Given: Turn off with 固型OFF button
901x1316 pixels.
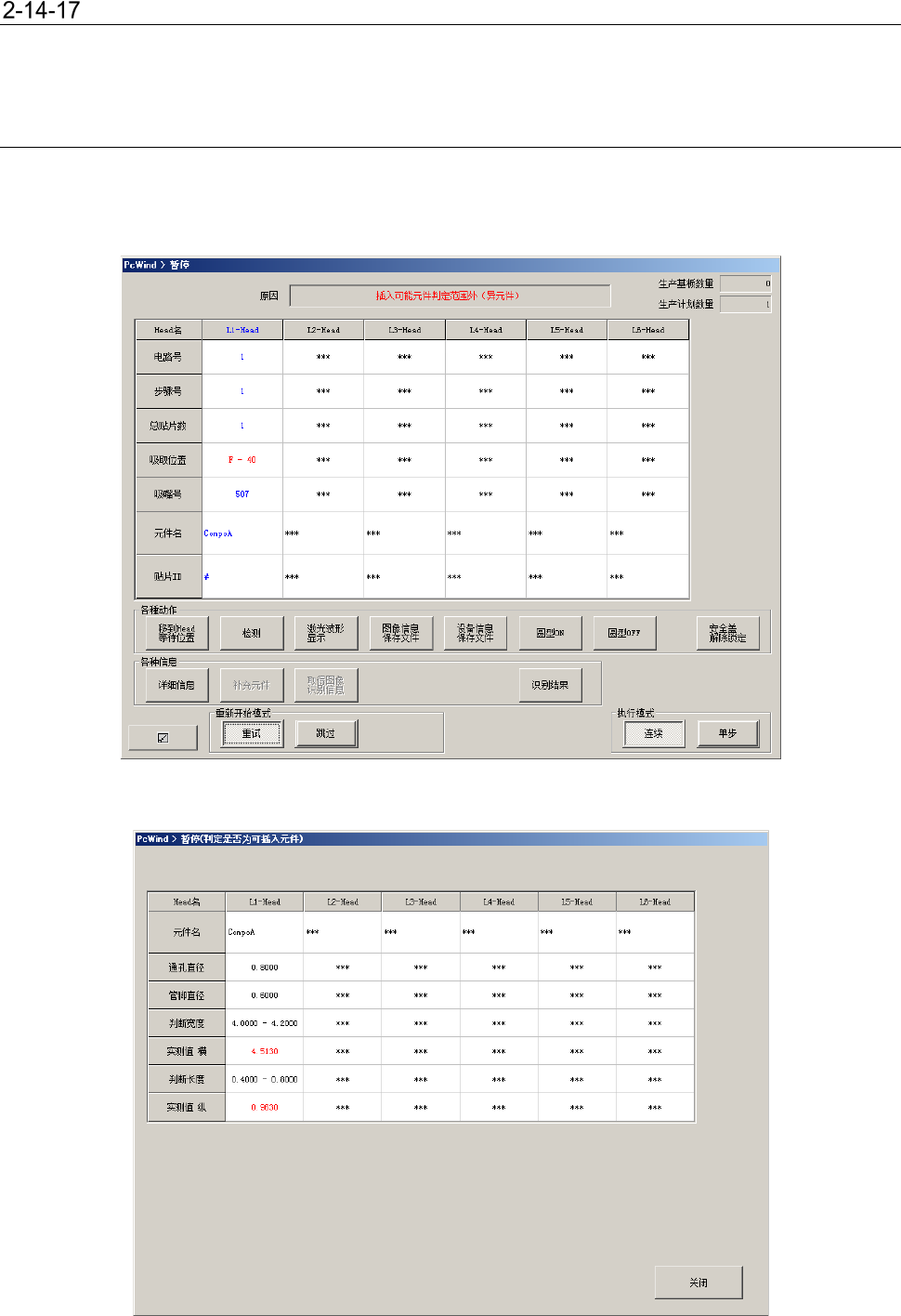Looking at the screenshot, I should [x=624, y=633].
